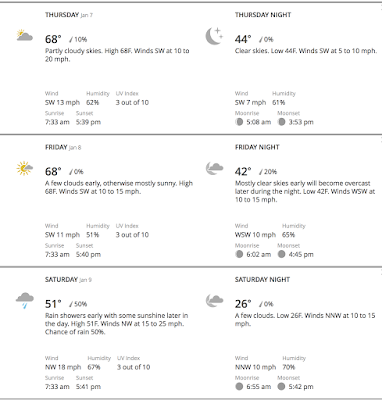This screenshot has width=382, height=400.
Task: Click Saturday's rain shower icon
Action: click(25, 300)
